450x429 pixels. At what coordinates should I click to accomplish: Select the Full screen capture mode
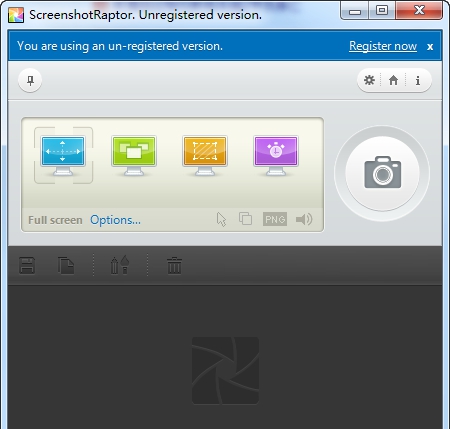63,155
